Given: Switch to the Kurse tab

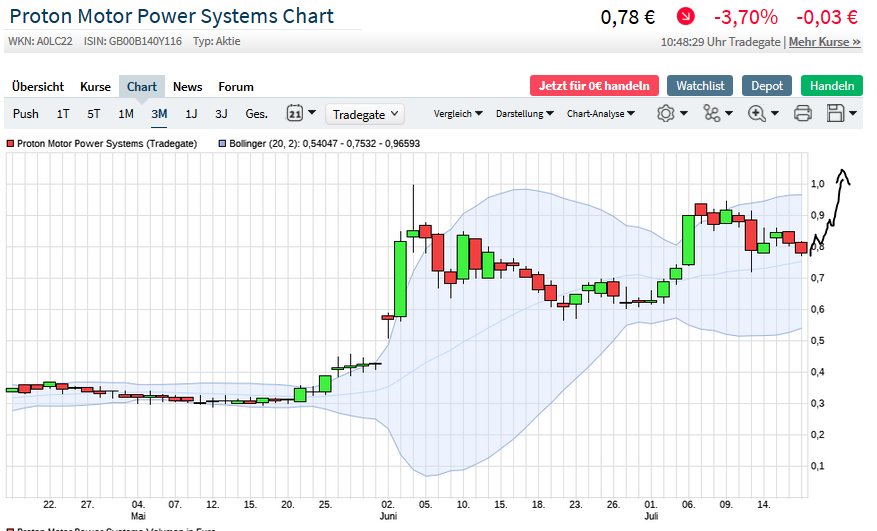Looking at the screenshot, I should [95, 87].
